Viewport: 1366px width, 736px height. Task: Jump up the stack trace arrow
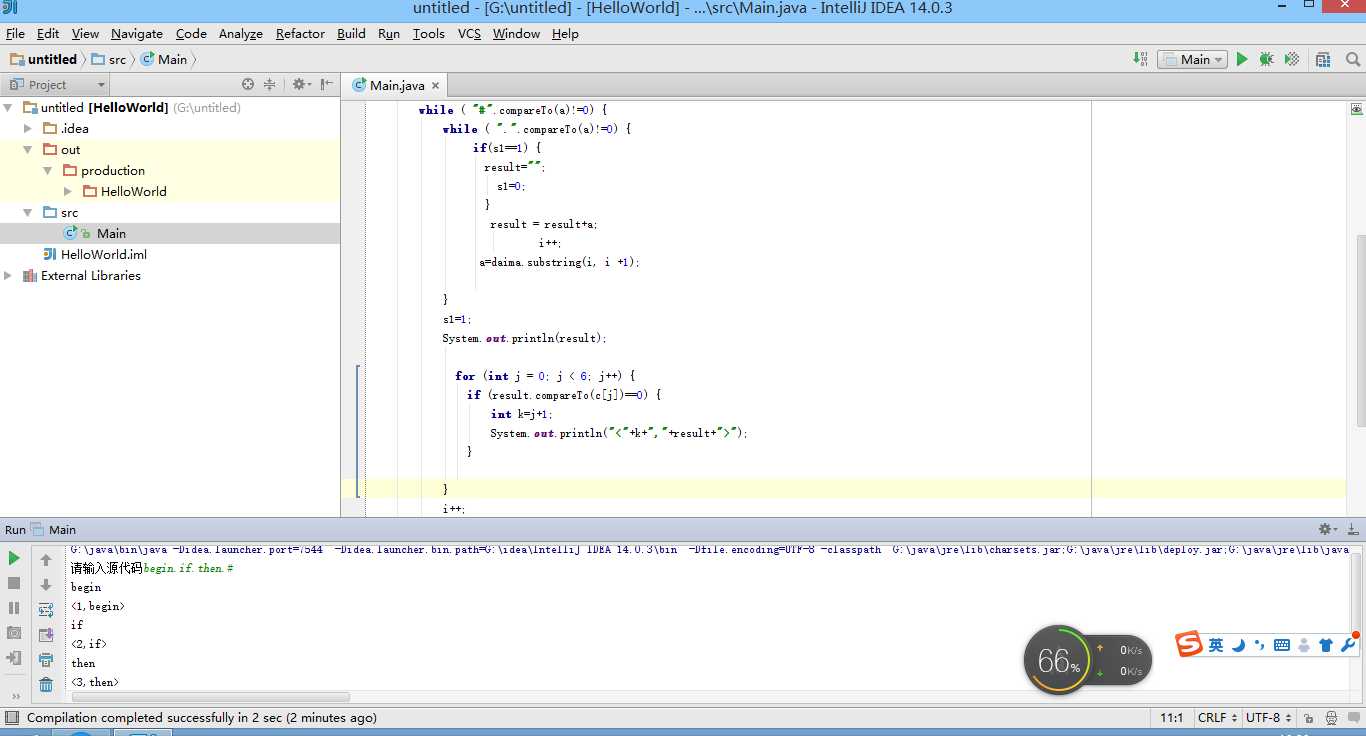46,560
